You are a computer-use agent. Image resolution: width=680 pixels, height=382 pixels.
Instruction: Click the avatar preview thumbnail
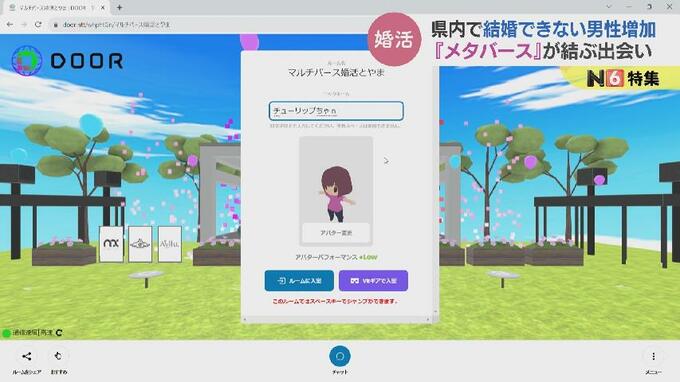click(x=336, y=191)
